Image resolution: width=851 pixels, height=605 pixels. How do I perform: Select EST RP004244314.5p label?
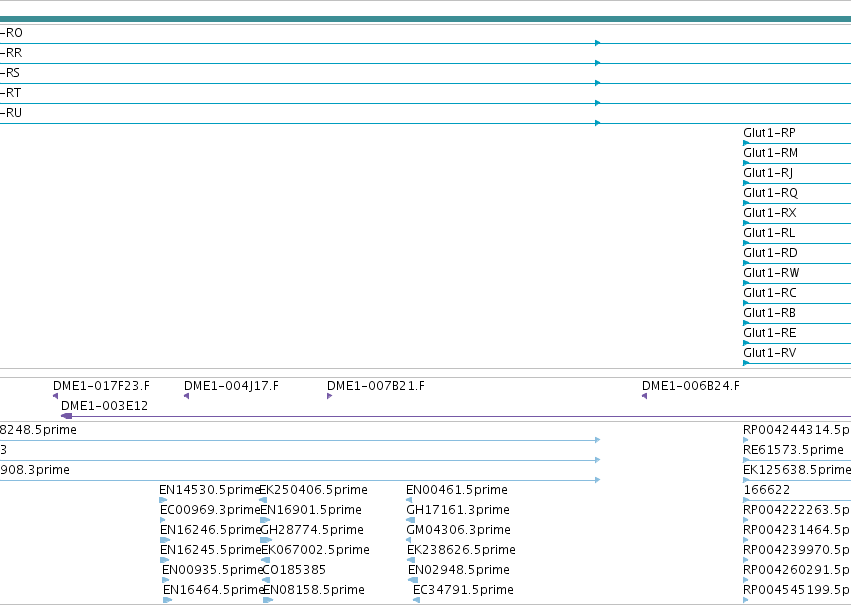coord(797,430)
